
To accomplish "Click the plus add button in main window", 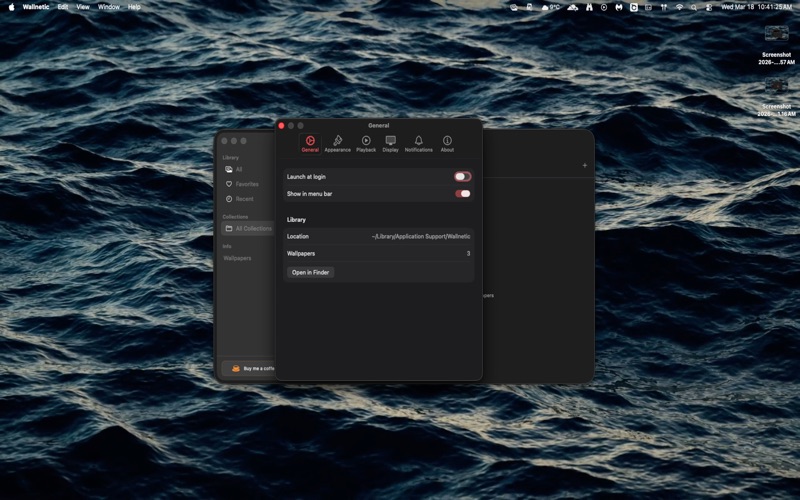I will tap(585, 165).
